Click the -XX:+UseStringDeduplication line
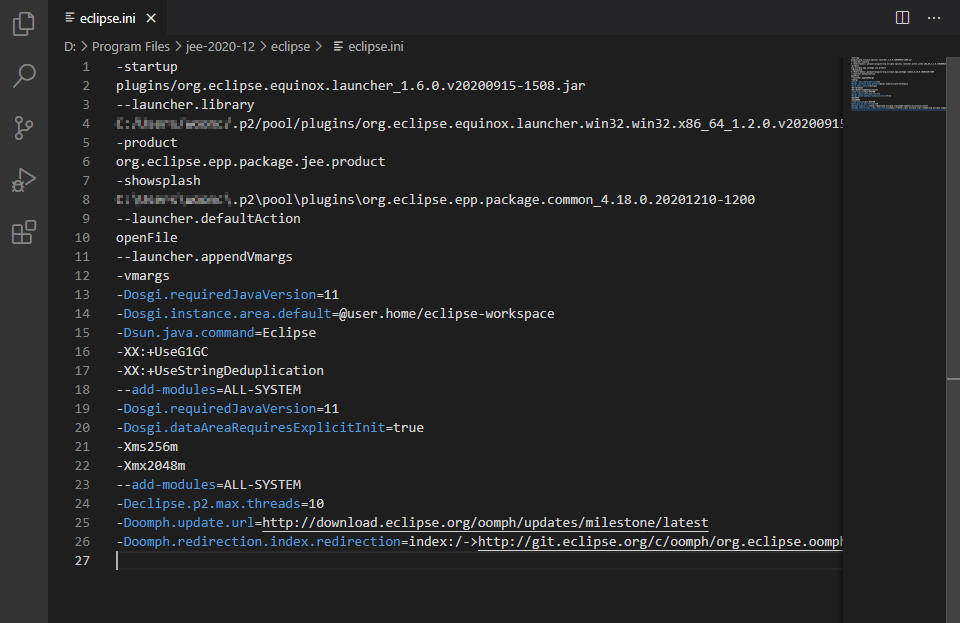The width and height of the screenshot is (960, 623). click(x=220, y=370)
